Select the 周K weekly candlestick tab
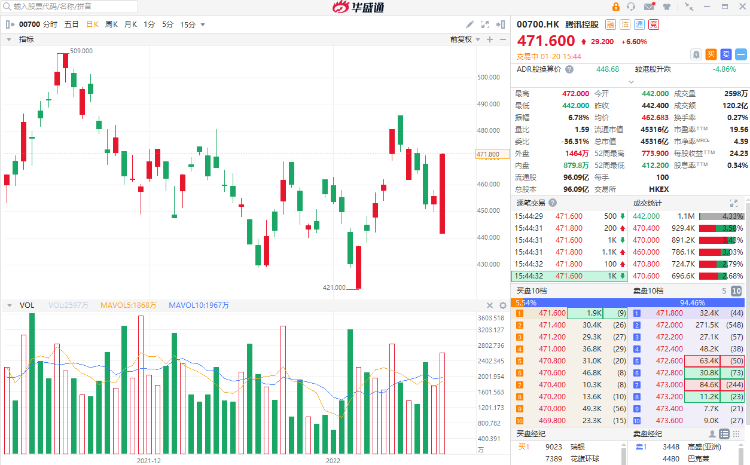This screenshot has height=465, width=750. pyautogui.click(x=111, y=24)
